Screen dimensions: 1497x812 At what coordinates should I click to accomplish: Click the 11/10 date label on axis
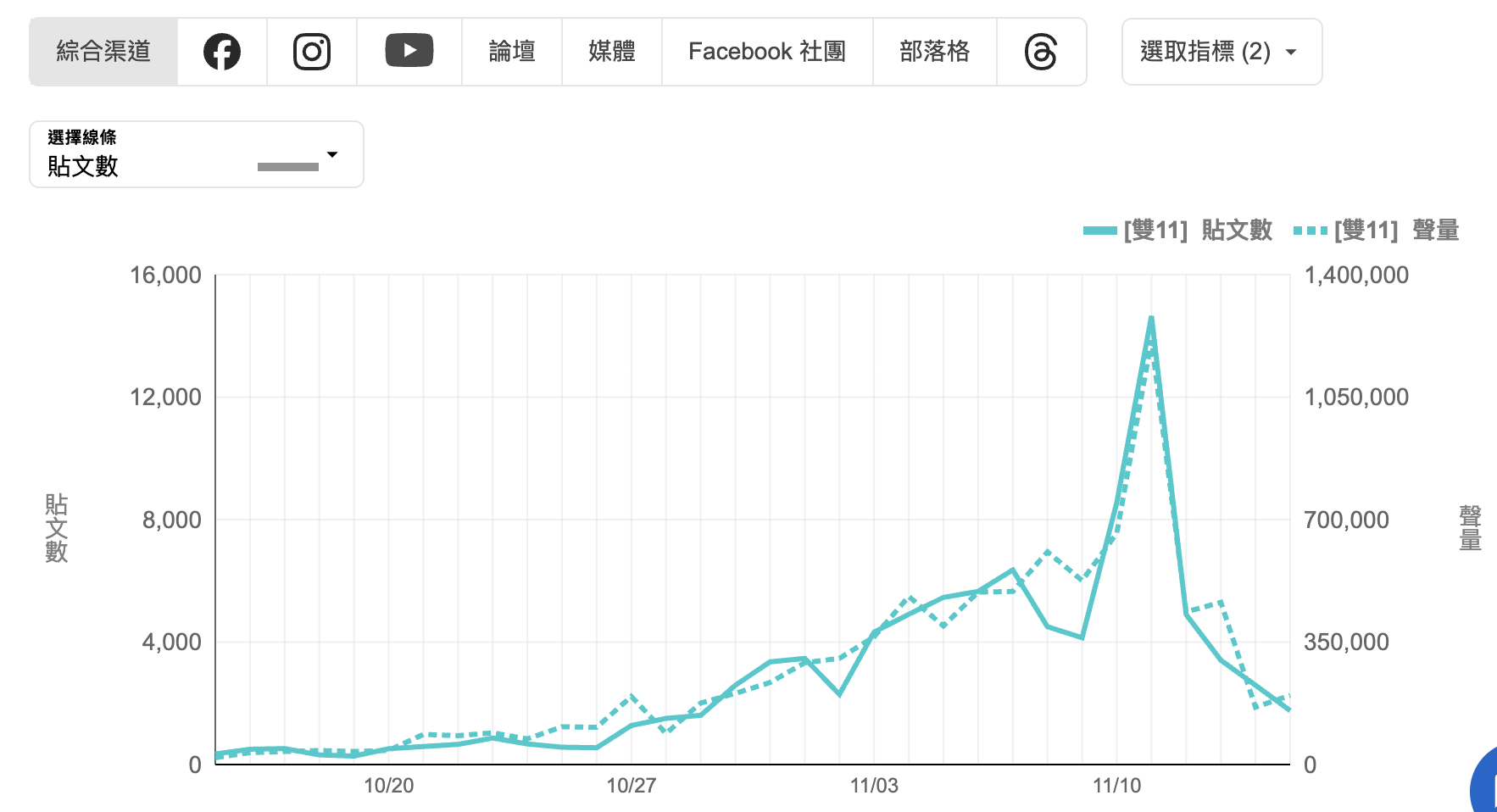click(1117, 786)
